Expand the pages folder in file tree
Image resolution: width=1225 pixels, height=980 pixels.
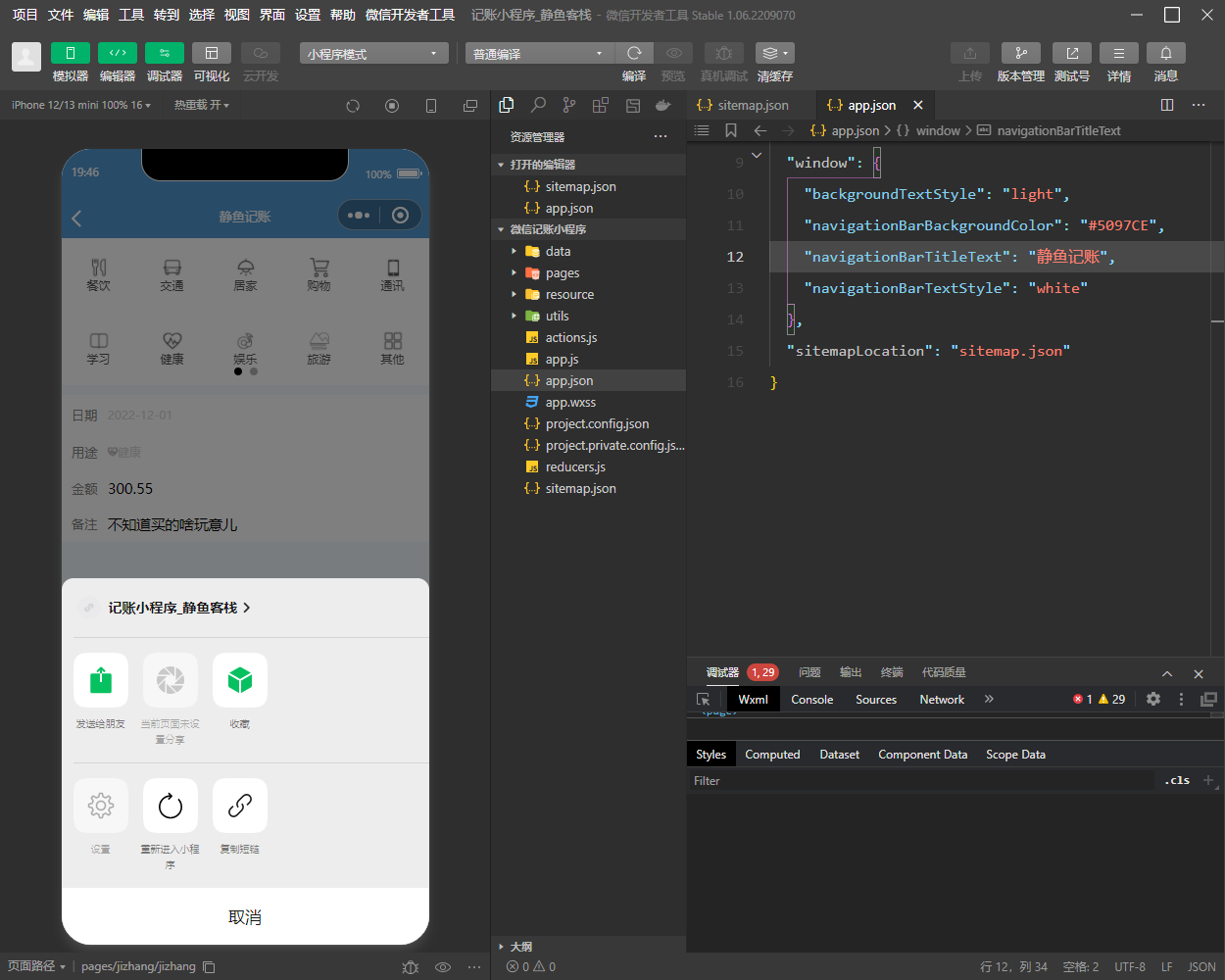coord(562,273)
